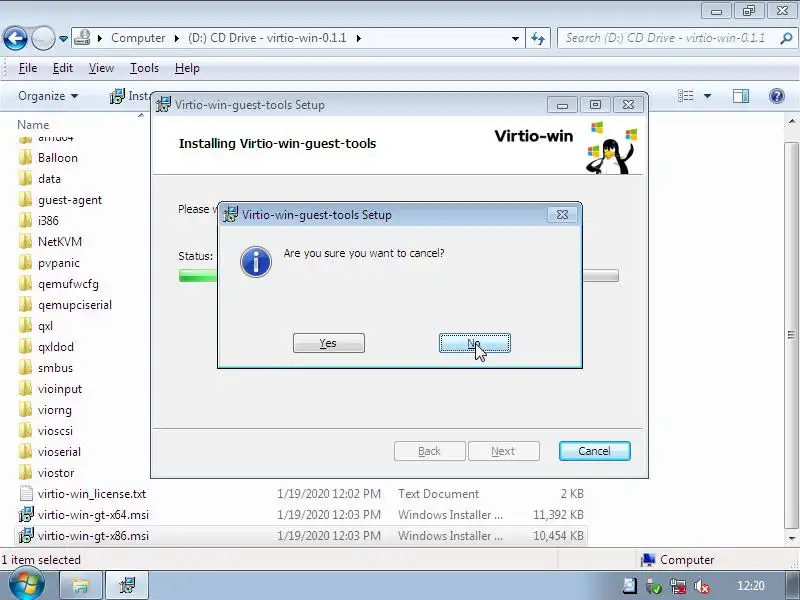
Task: Select the qxl folder
Action: click(x=45, y=326)
